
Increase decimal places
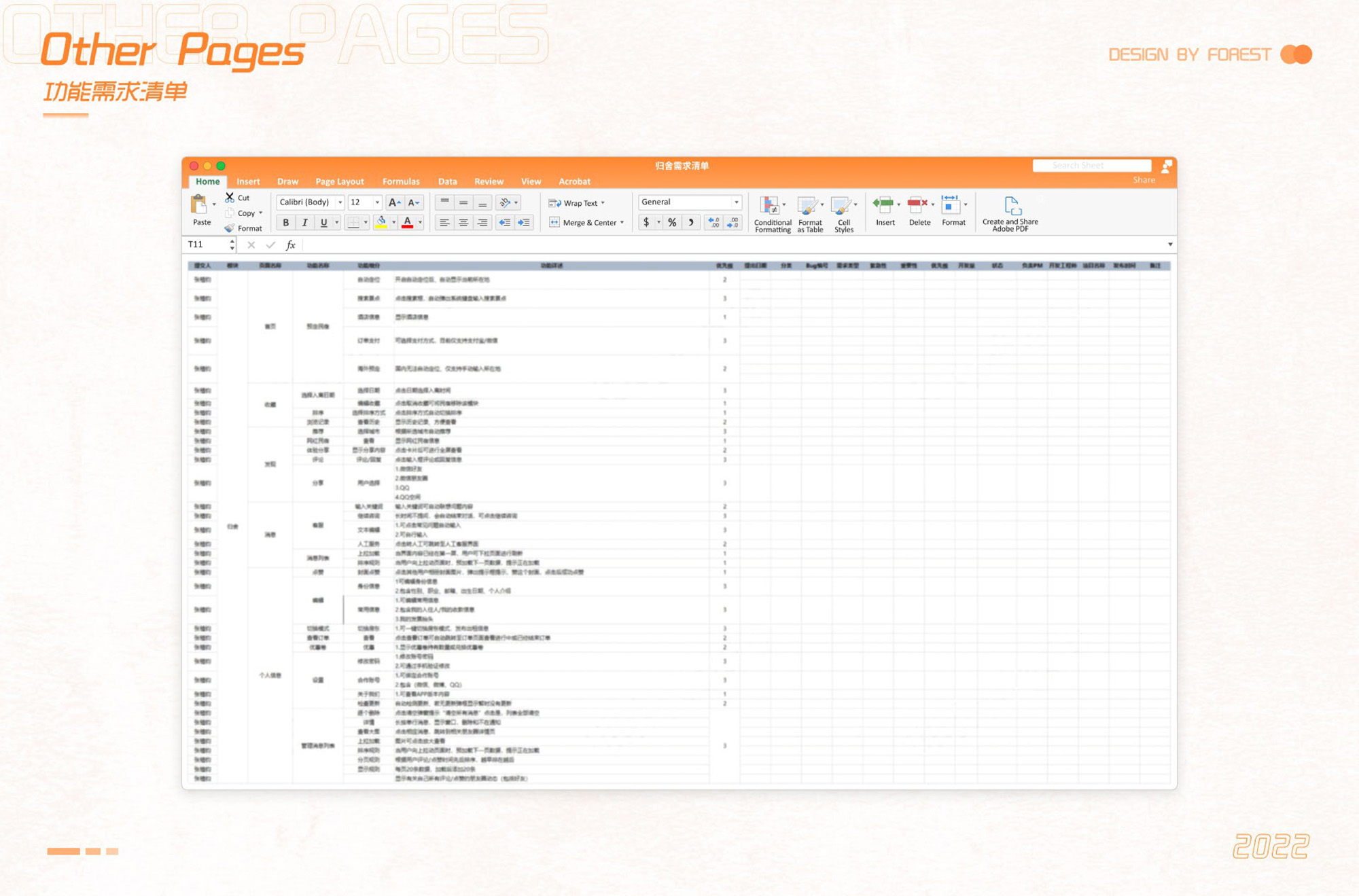pos(713,222)
